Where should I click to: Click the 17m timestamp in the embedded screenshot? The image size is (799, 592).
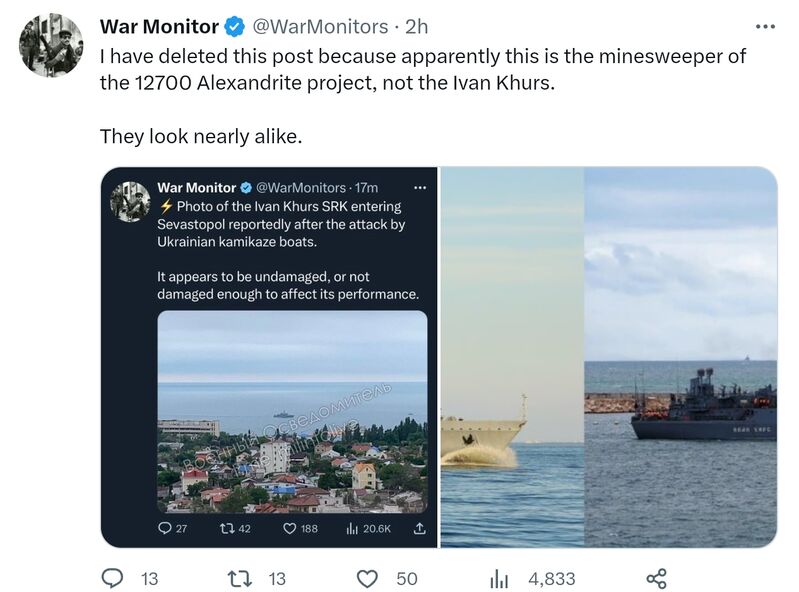point(367,187)
